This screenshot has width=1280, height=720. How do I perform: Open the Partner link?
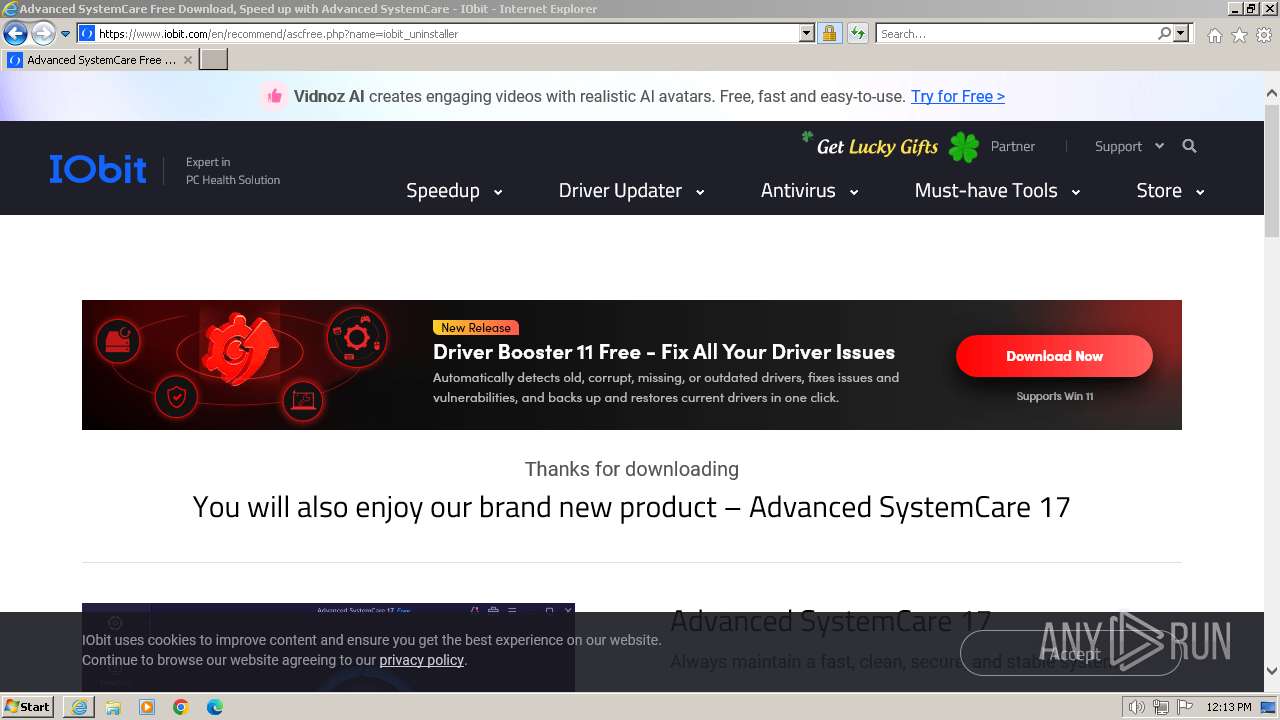(x=1012, y=146)
